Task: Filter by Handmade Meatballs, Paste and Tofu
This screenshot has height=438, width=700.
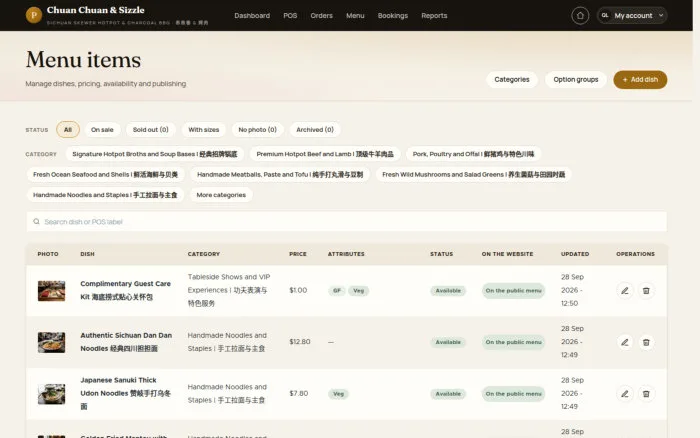Action: pyautogui.click(x=280, y=175)
